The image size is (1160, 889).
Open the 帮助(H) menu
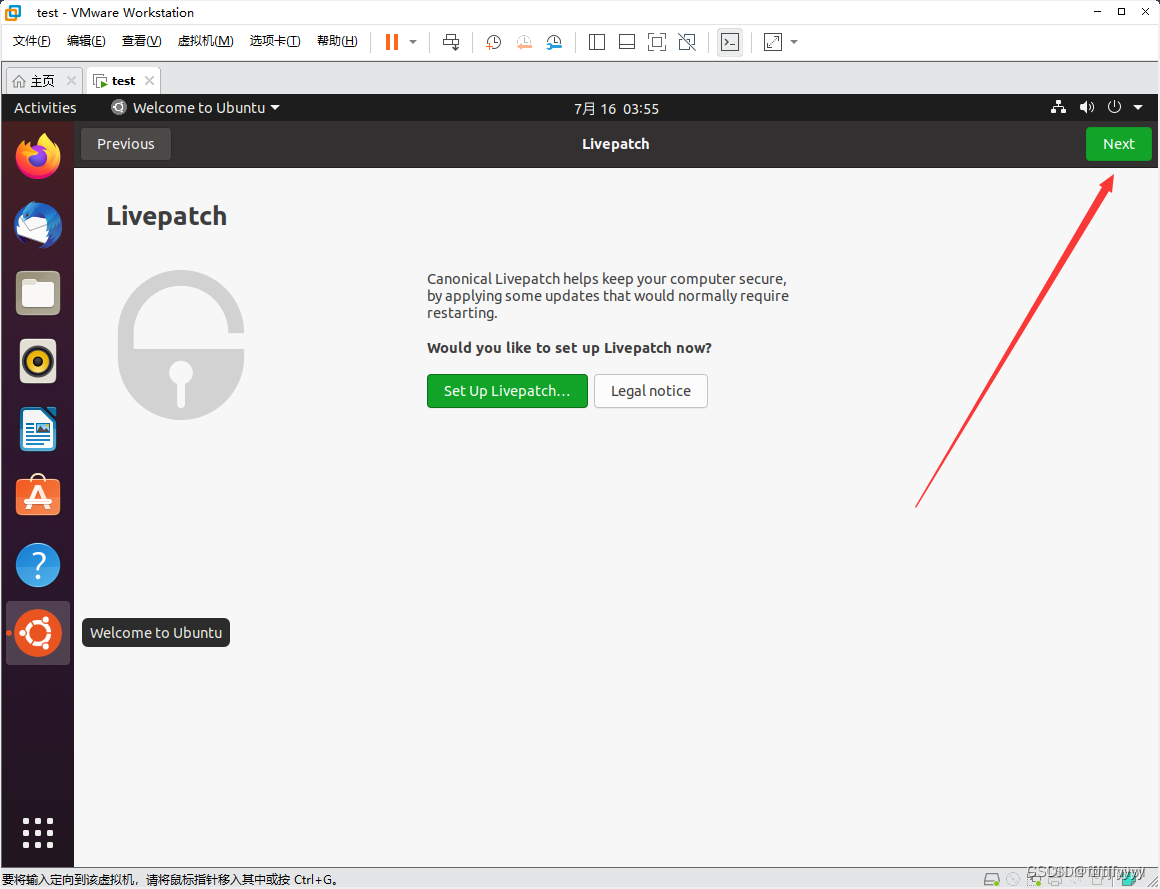click(337, 41)
